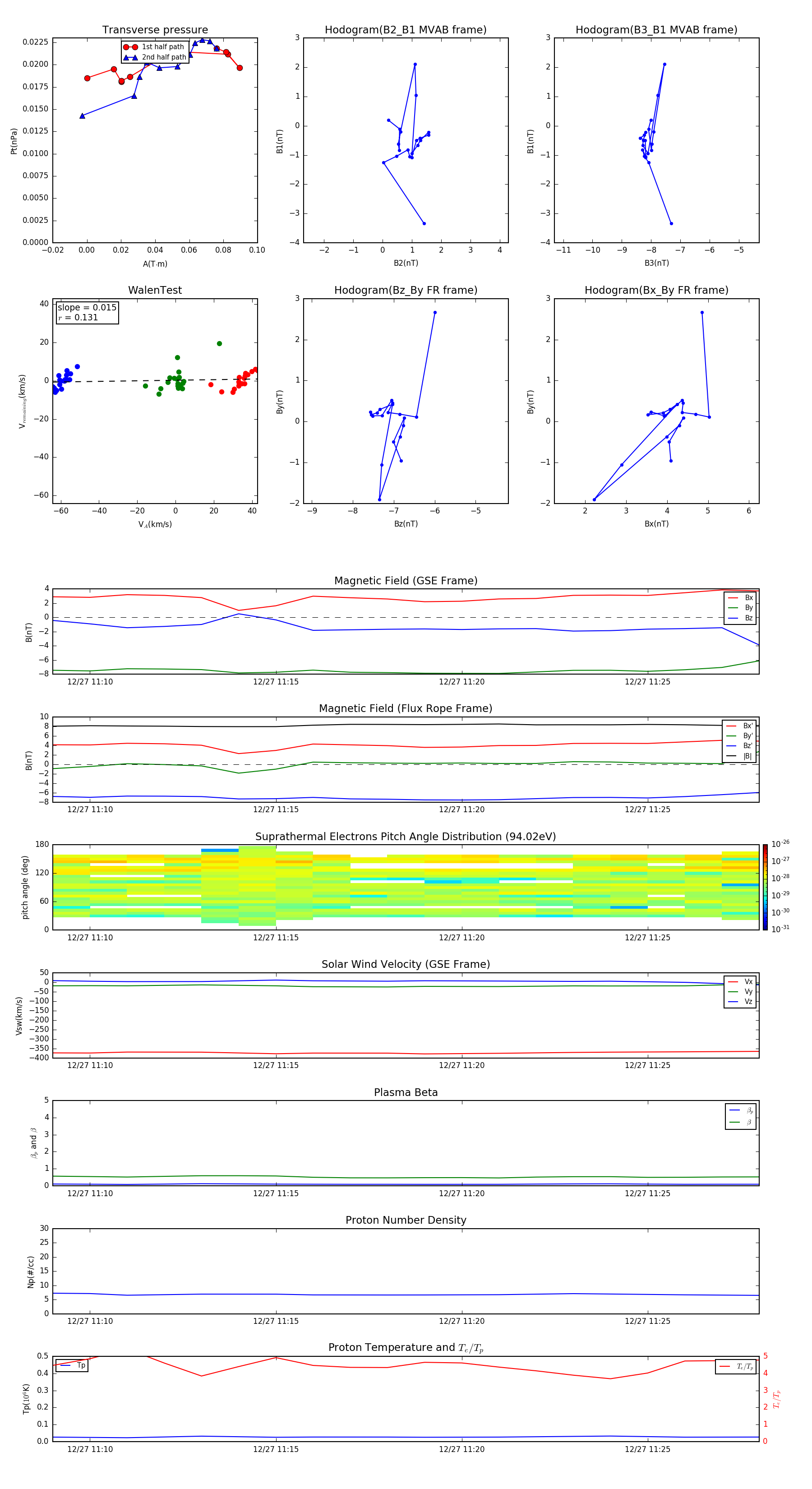812x1489 pixels.
Task: Select the '1st half path' legend entry
Action: tap(154, 47)
